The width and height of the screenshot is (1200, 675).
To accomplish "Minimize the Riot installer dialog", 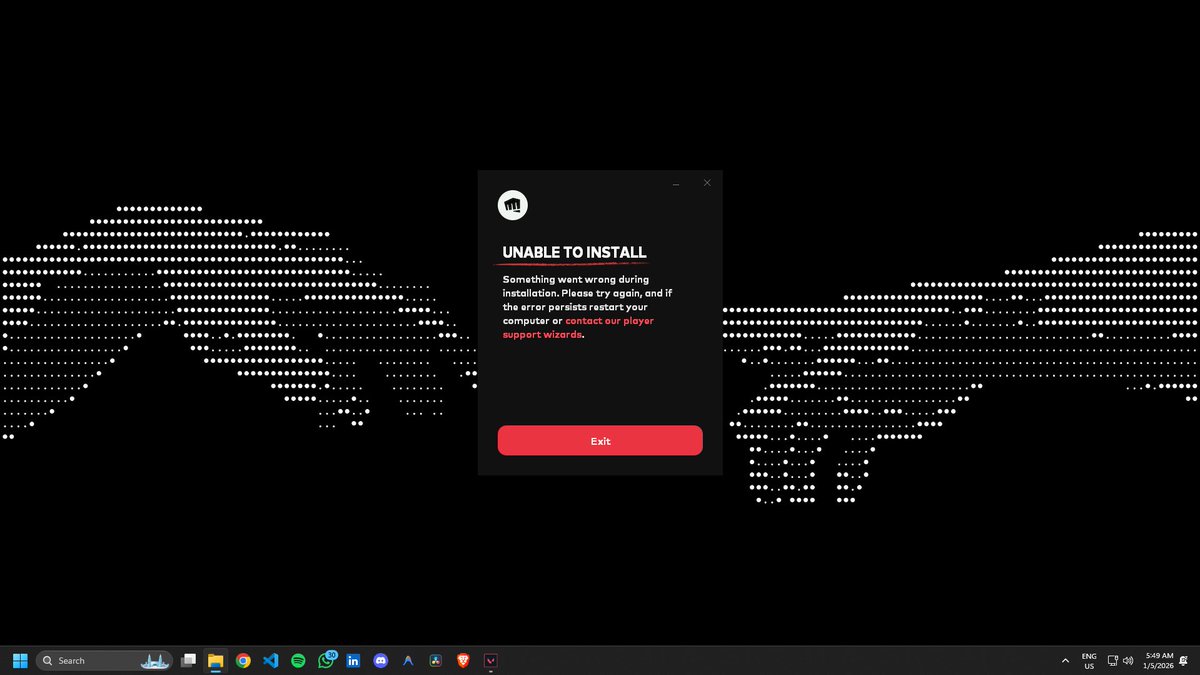I will 676,184.
